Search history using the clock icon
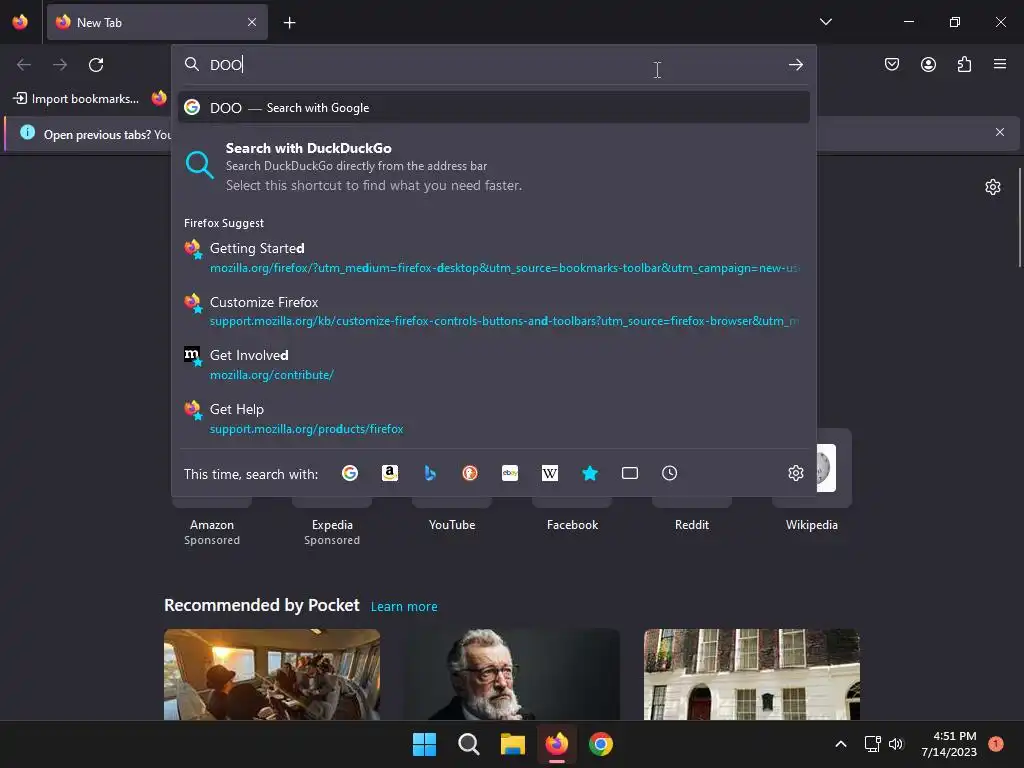 click(669, 473)
